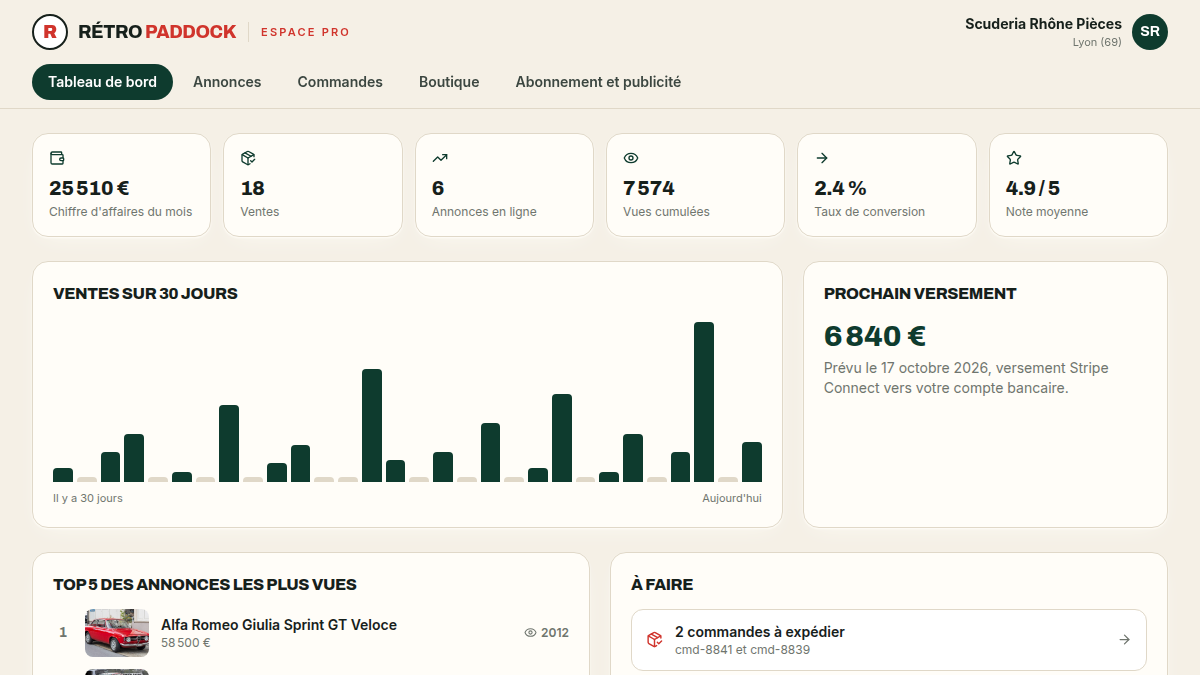
Task: Go to the Commandes tab
Action: click(x=340, y=82)
